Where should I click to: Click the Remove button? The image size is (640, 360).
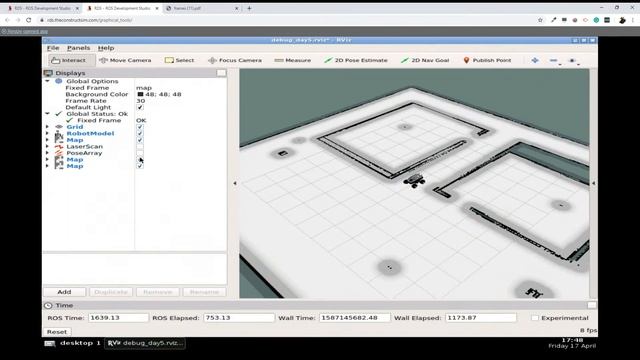pyautogui.click(x=158, y=292)
